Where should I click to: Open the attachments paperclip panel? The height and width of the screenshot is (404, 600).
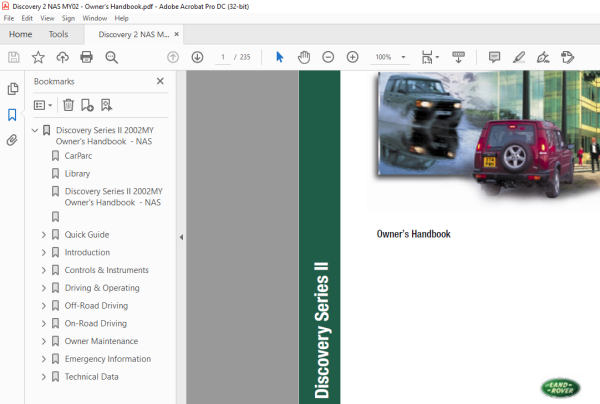point(12,140)
